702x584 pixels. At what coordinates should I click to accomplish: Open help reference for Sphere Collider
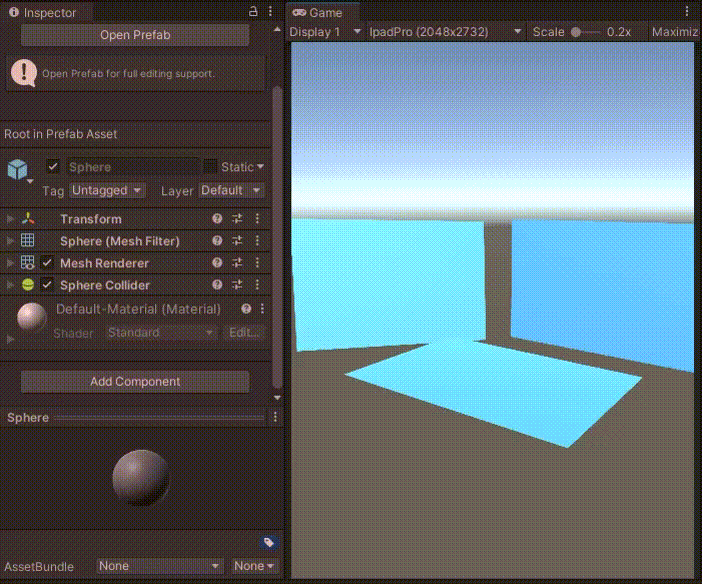pyautogui.click(x=217, y=284)
